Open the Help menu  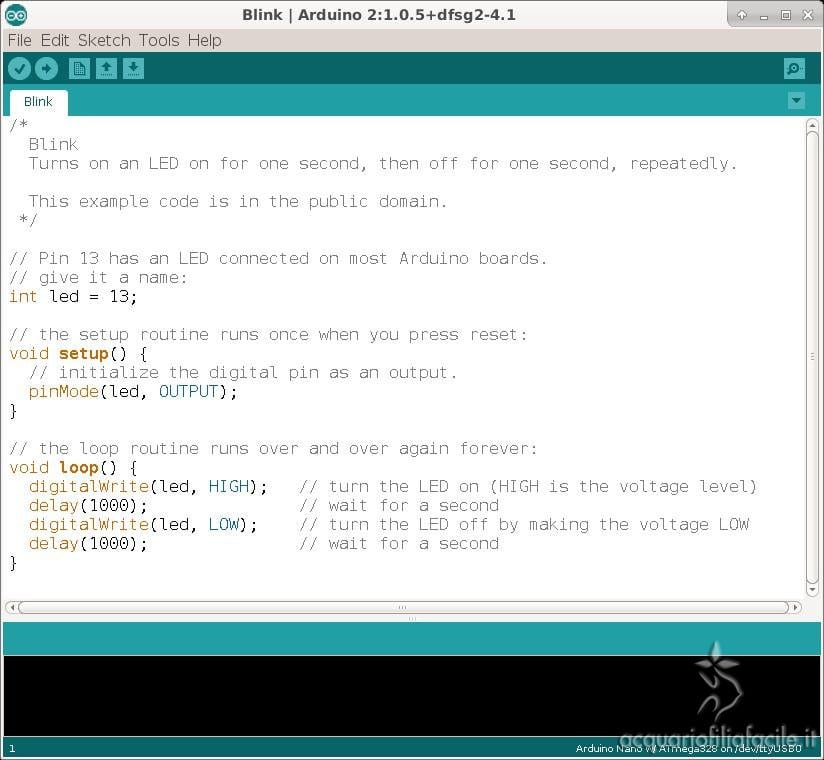point(204,40)
